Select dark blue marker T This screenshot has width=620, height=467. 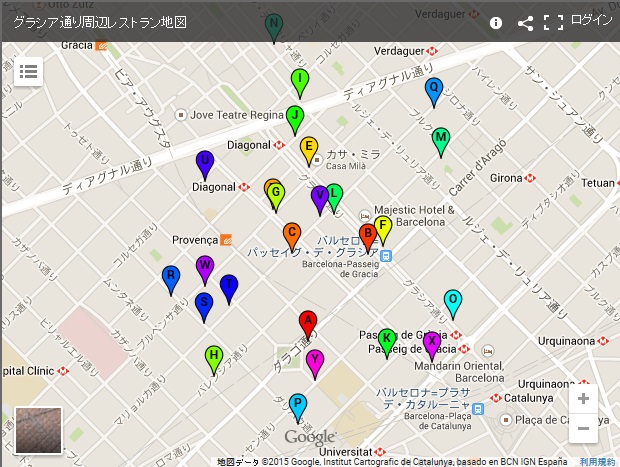tap(229, 288)
